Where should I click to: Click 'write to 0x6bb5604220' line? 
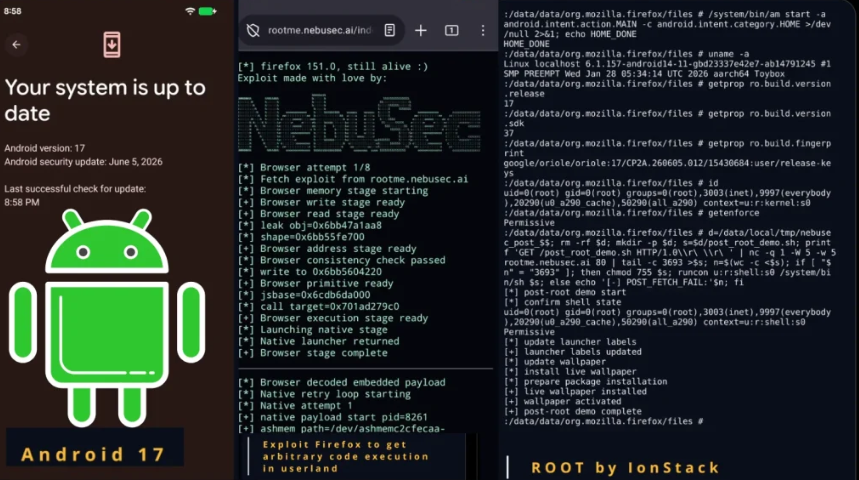pos(310,272)
